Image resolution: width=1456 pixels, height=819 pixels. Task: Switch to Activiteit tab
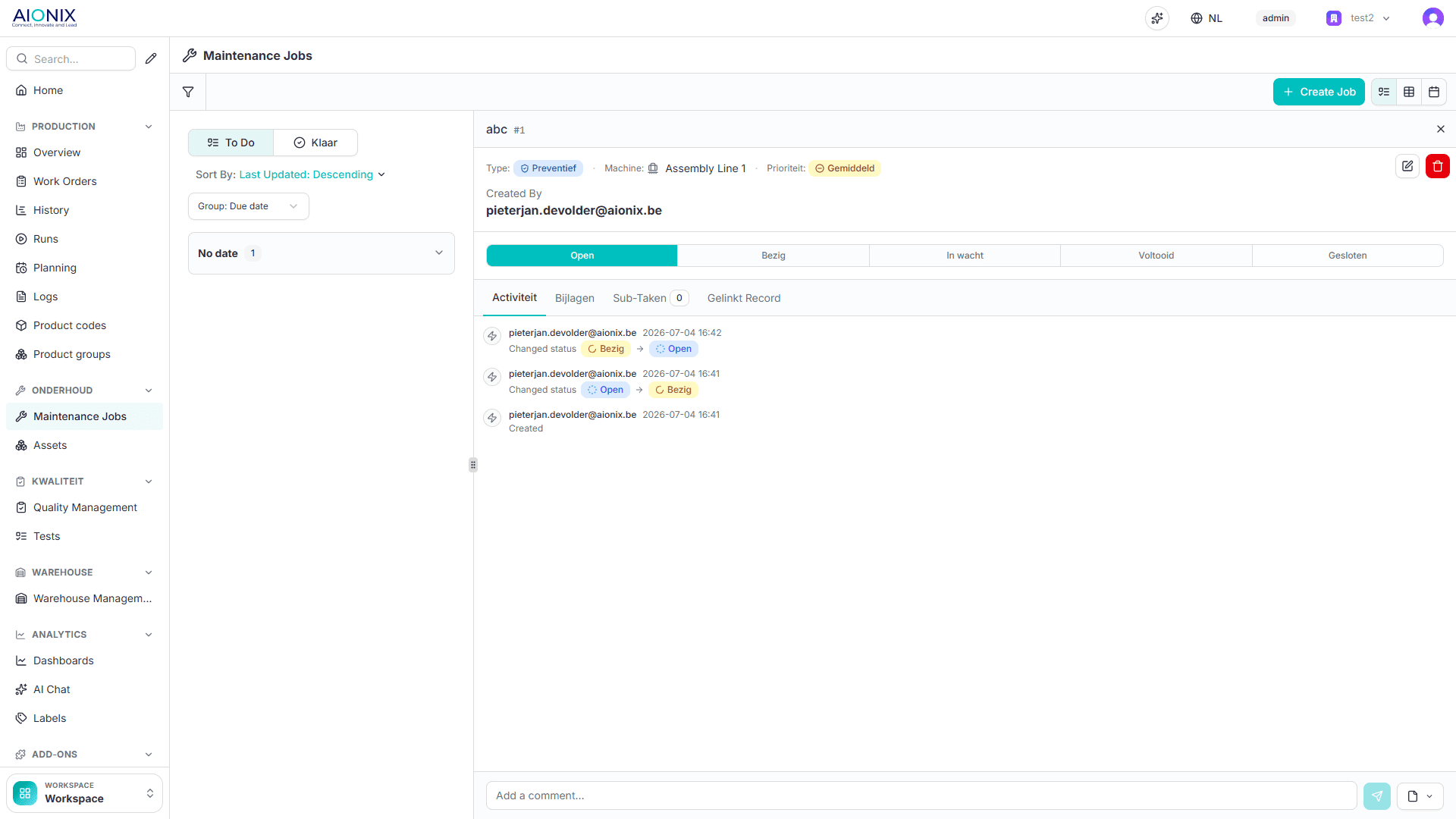[x=514, y=297]
